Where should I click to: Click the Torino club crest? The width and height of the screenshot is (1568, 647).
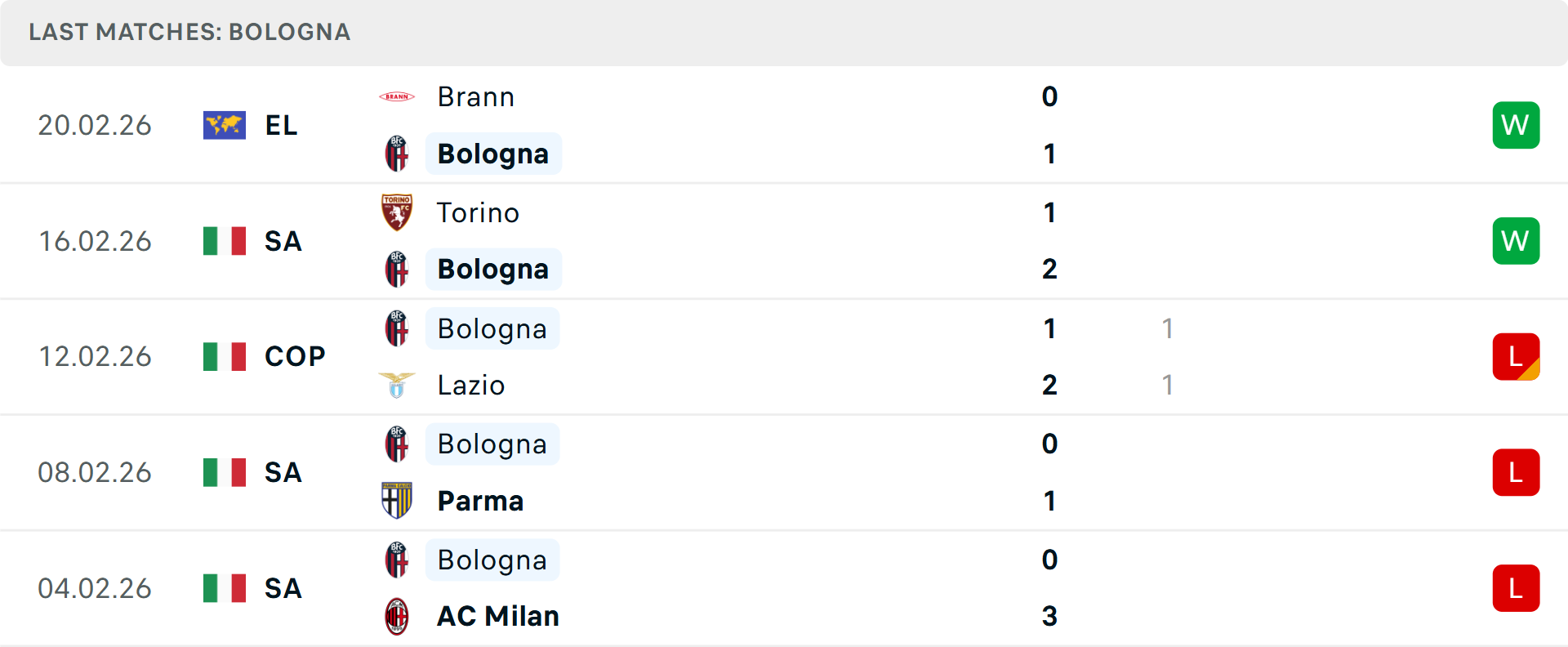(397, 212)
